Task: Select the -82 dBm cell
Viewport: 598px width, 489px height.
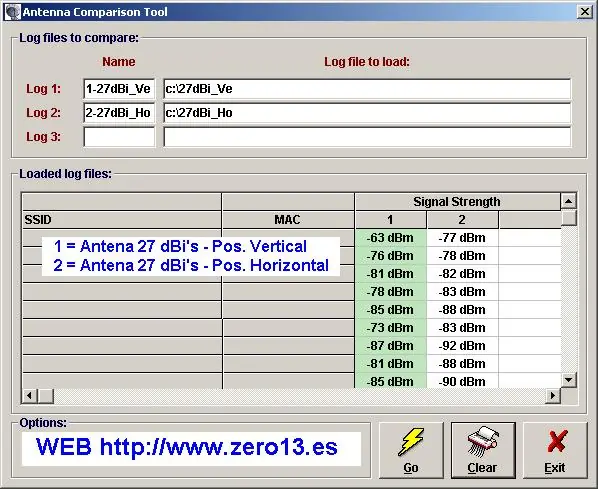Action: tap(462, 274)
